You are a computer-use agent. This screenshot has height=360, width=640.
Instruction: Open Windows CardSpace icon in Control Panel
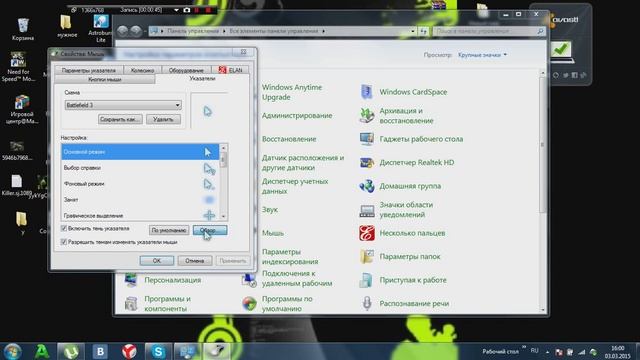click(x=367, y=92)
